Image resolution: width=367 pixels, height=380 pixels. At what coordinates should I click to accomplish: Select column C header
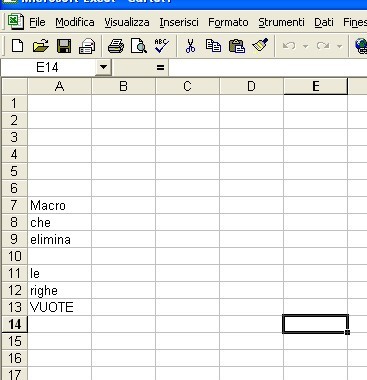[187, 86]
